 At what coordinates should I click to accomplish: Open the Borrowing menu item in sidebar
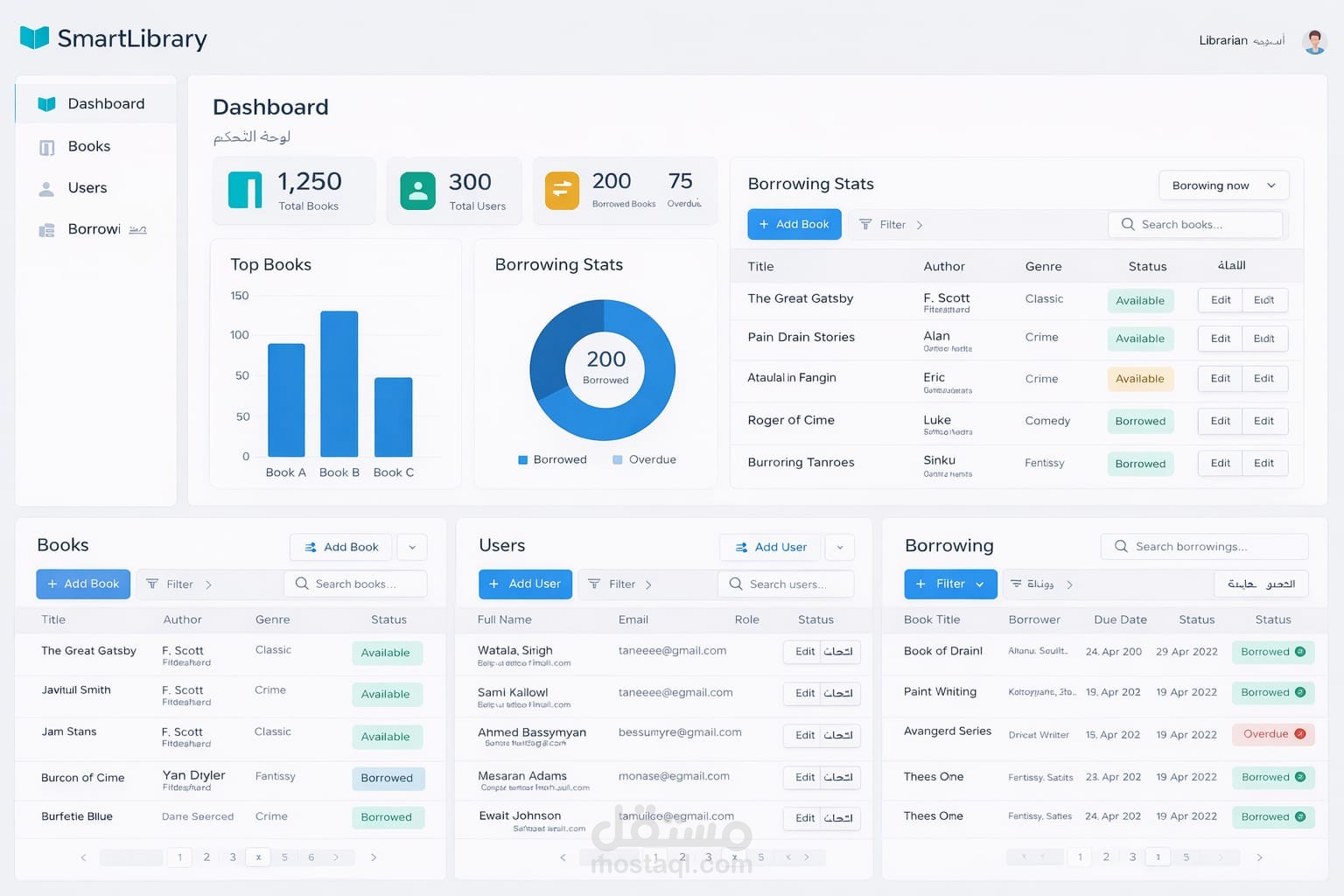[96, 229]
